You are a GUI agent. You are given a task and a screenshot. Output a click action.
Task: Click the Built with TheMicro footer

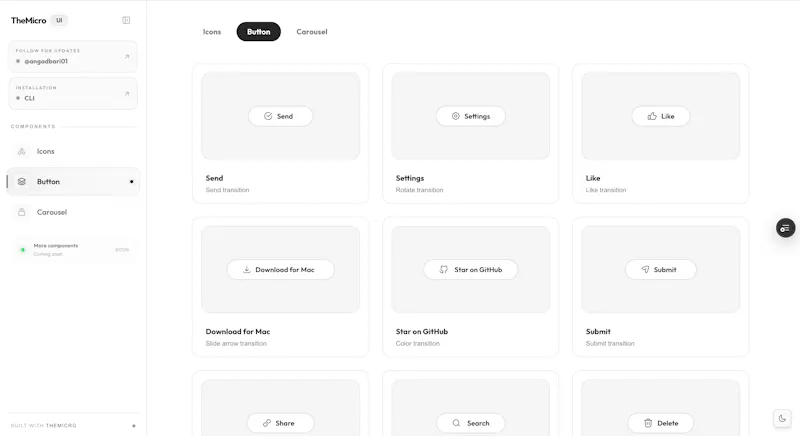coord(43,425)
